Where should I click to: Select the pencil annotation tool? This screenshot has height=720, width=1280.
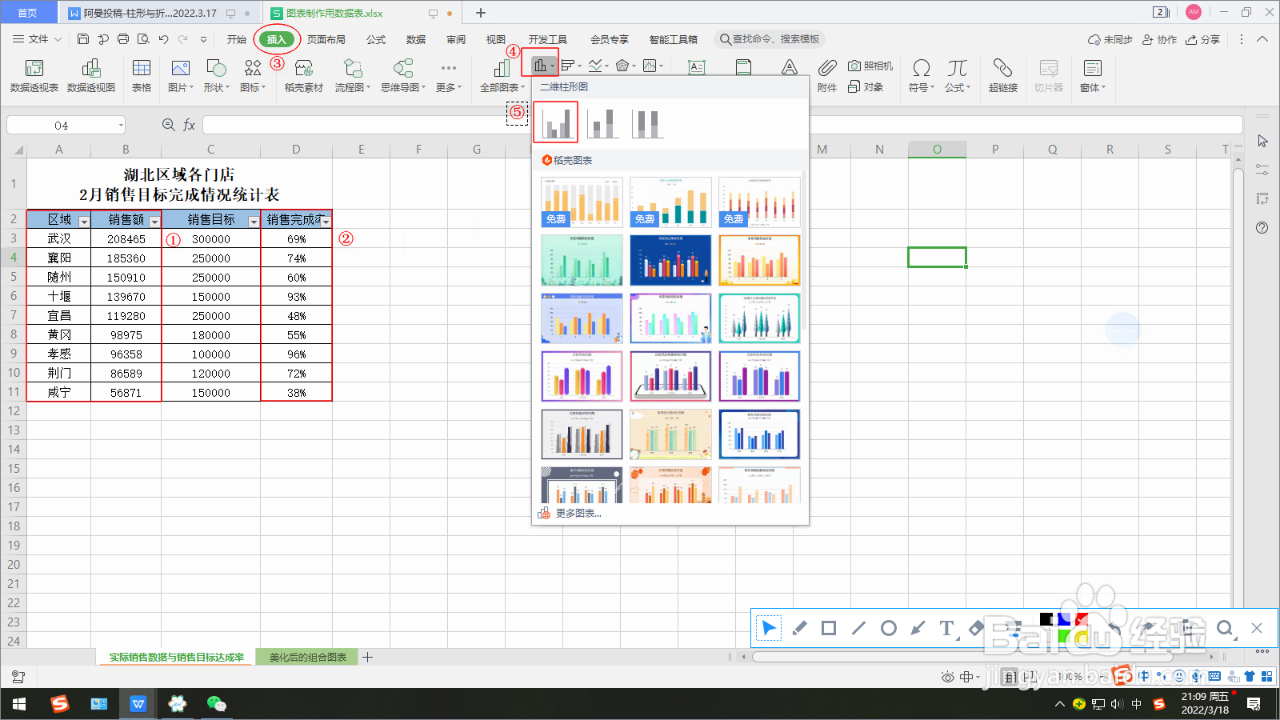click(798, 628)
